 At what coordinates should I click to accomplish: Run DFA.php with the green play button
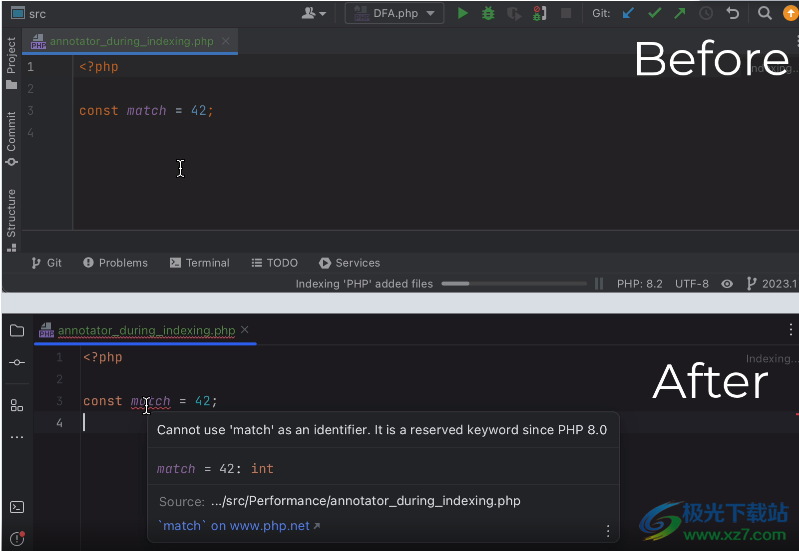click(x=462, y=13)
